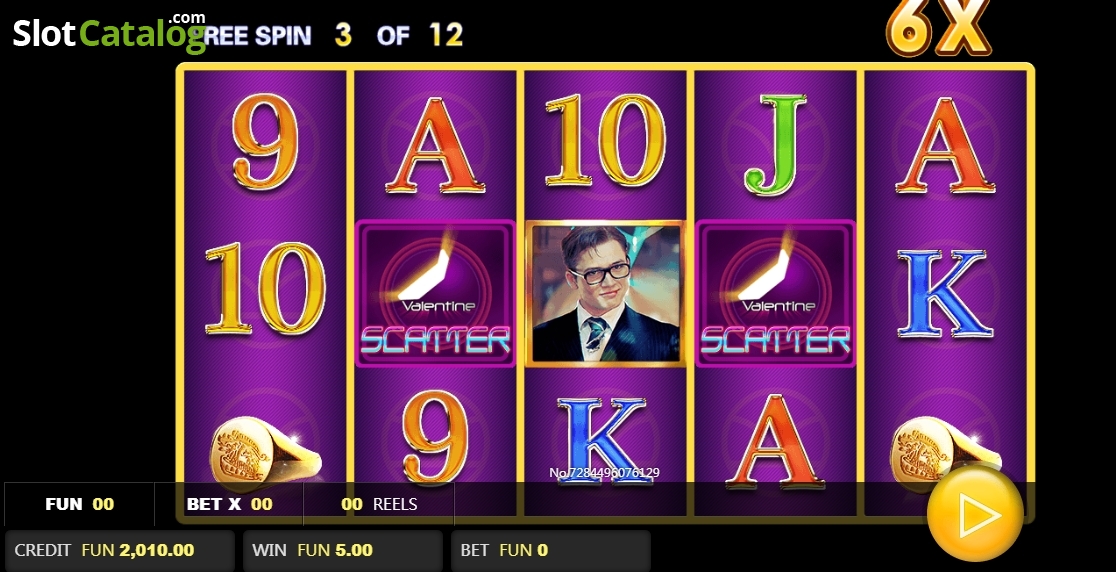Image resolution: width=1116 pixels, height=572 pixels.
Task: Open the SlotCatalog logo link
Action: click(x=110, y=32)
